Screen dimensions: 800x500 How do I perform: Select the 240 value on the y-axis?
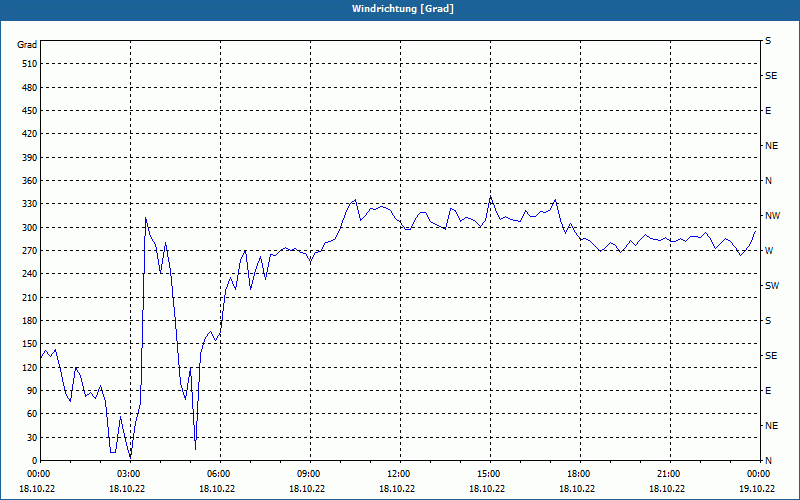pos(30,274)
